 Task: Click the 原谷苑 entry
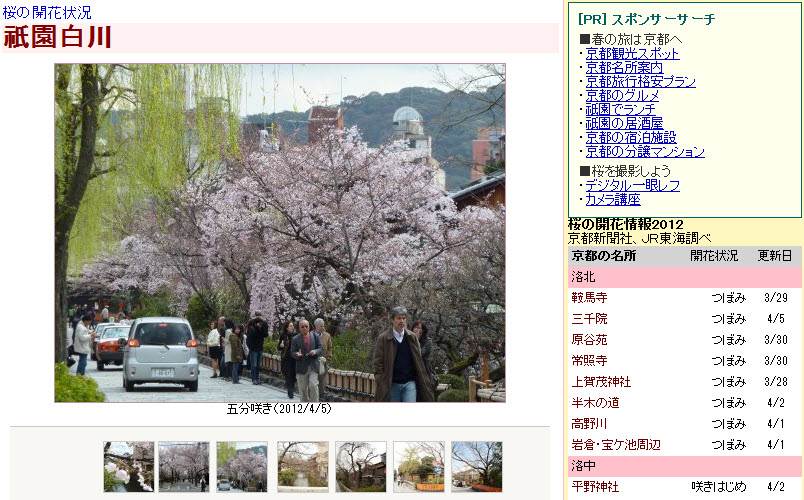click(590, 340)
